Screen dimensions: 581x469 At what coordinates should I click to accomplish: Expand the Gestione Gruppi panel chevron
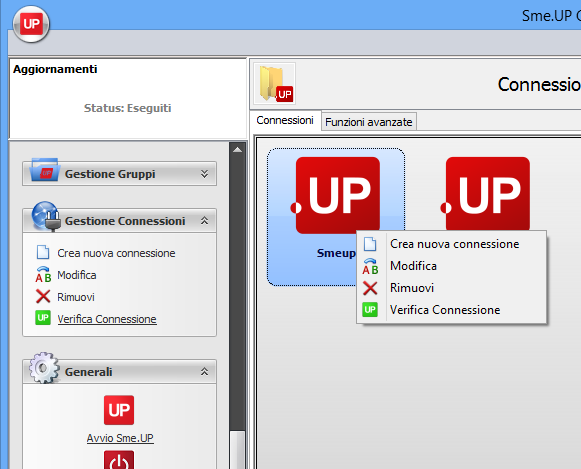click(x=204, y=174)
